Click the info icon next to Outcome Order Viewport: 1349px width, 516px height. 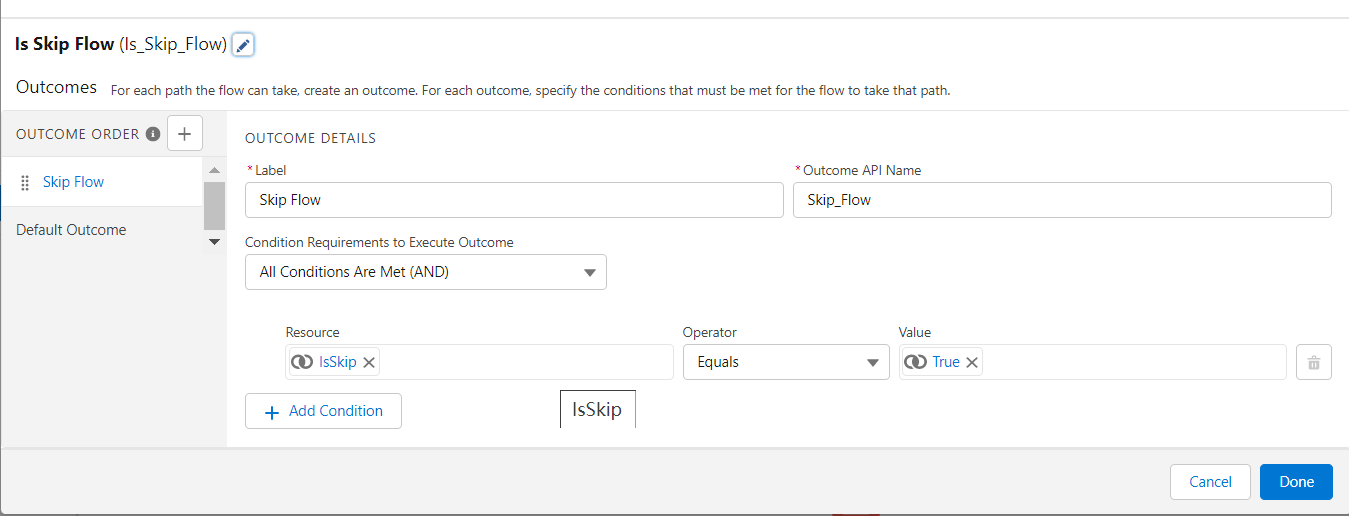point(153,134)
